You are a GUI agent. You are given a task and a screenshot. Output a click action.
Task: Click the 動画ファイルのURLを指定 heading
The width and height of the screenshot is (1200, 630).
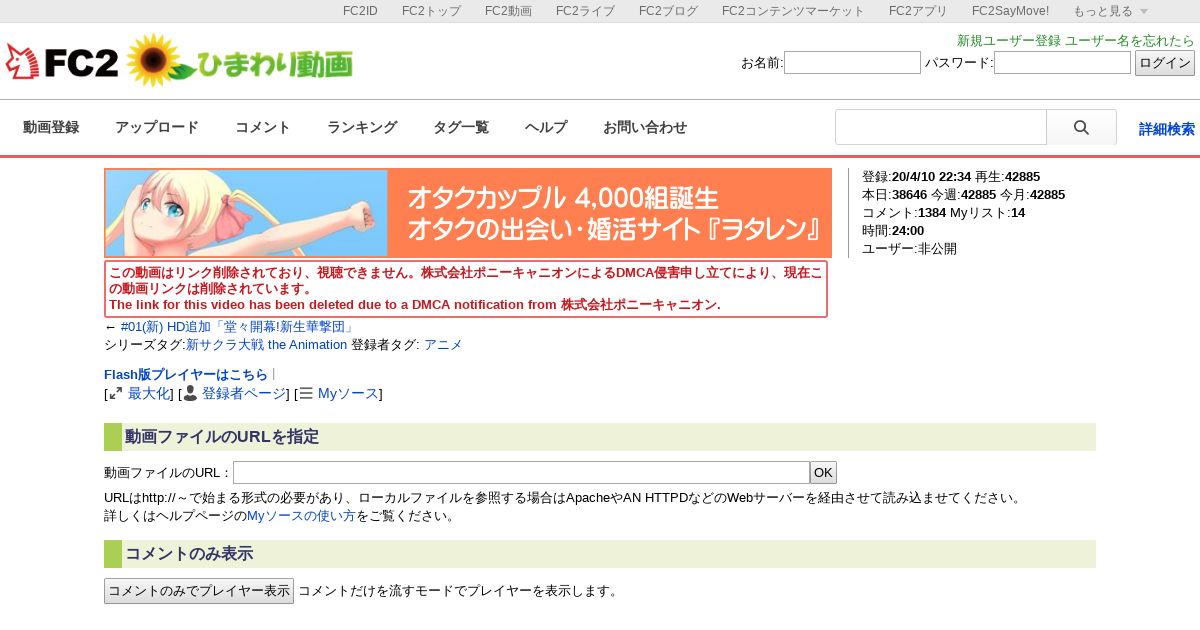600,437
